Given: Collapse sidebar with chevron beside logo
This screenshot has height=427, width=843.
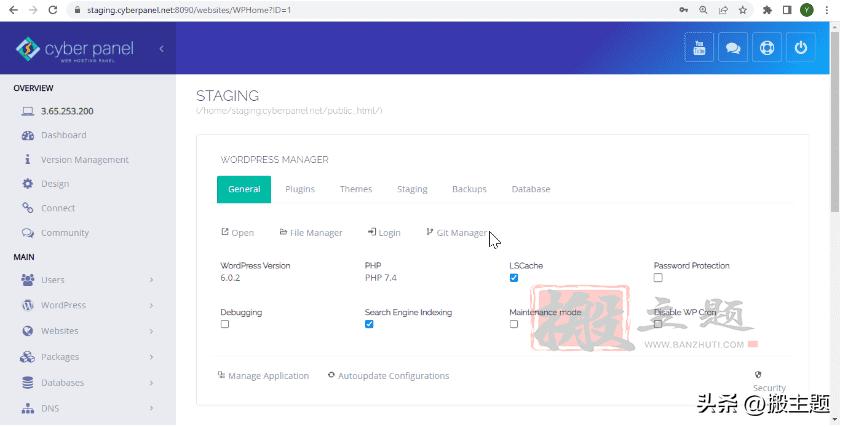Looking at the screenshot, I should (161, 48).
